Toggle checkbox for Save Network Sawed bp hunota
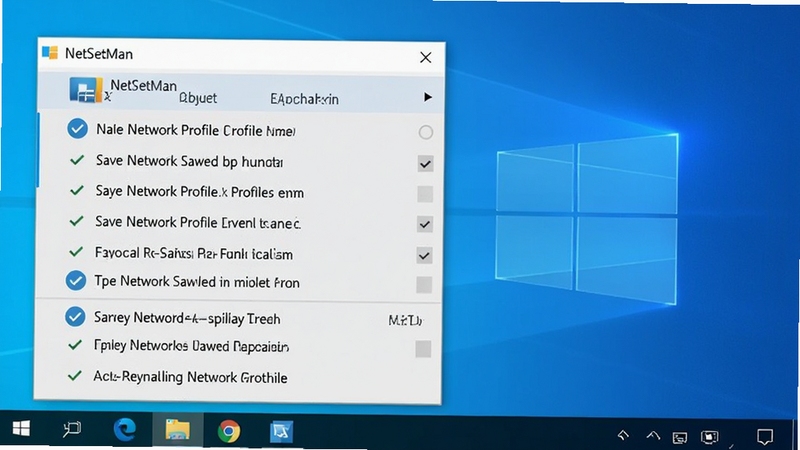Screen dimensions: 800x450 (425, 164)
